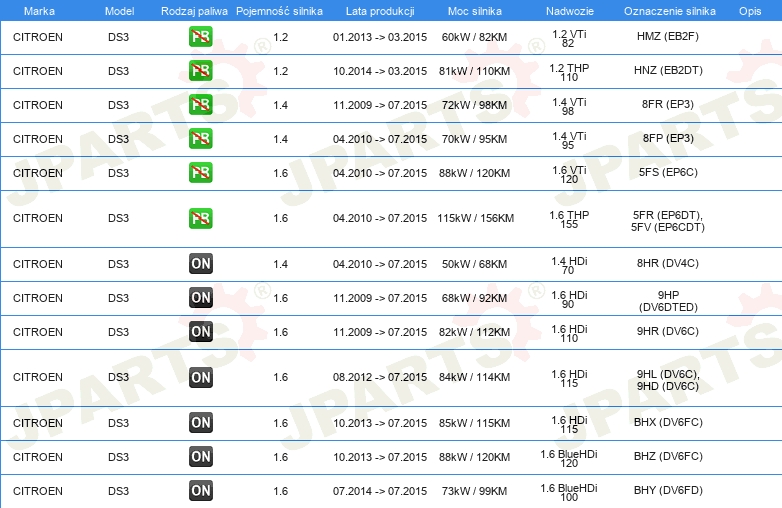Select engine code BHX (DV6FC)
The width and height of the screenshot is (782, 508).
point(668,422)
